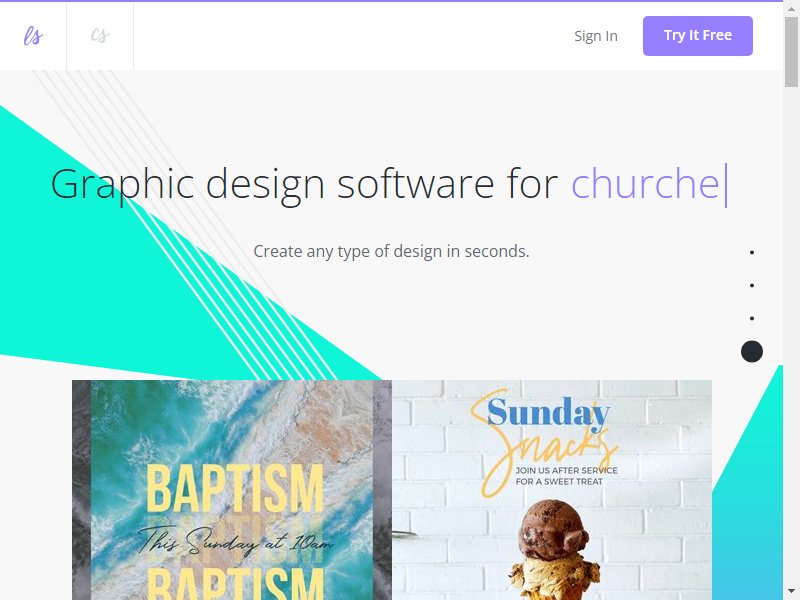Select the third small navigation dot
800x600 pixels.
[x=752, y=318]
